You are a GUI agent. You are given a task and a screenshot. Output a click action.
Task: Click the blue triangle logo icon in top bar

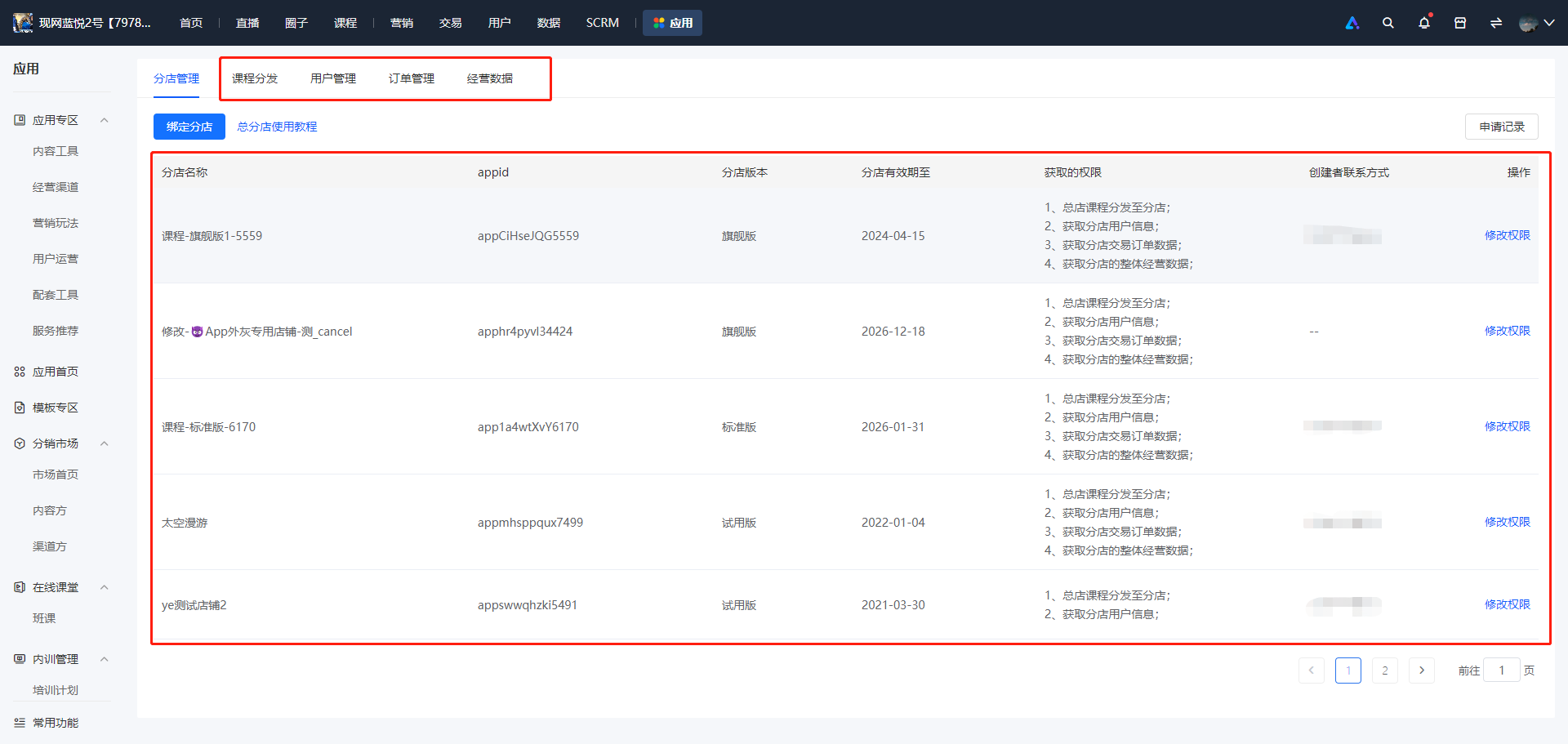click(x=1352, y=23)
